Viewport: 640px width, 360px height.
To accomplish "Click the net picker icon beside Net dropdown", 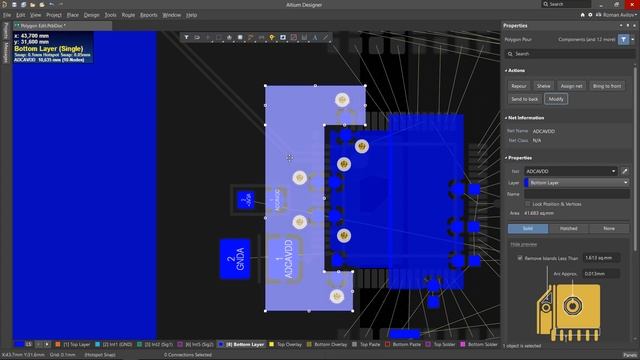I will pos(624,171).
